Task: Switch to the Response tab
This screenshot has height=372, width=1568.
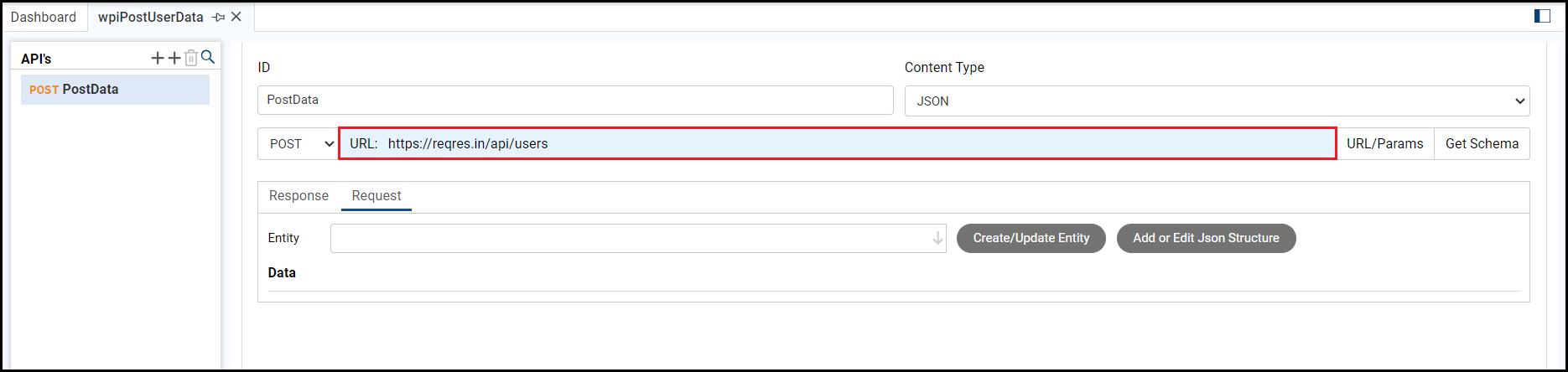Action: click(x=299, y=195)
